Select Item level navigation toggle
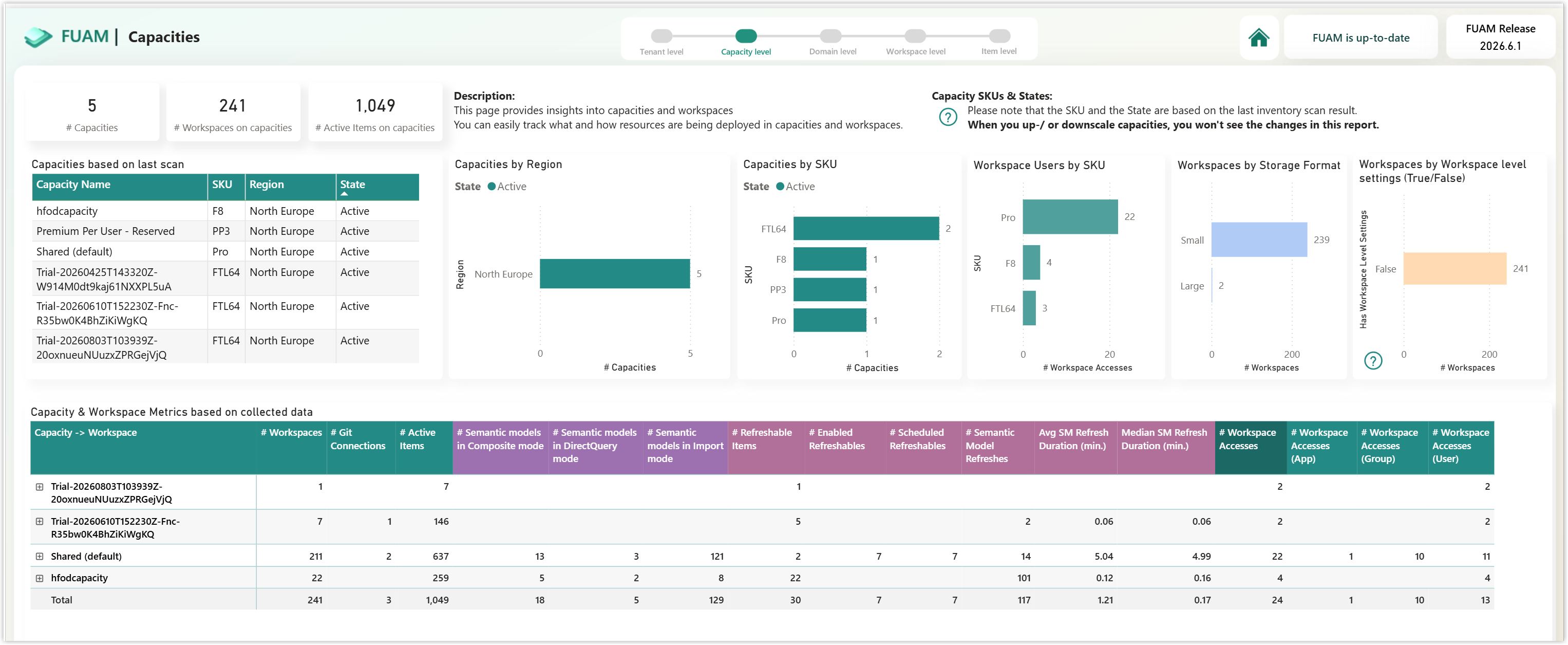The width and height of the screenshot is (1568, 645). click(x=999, y=36)
